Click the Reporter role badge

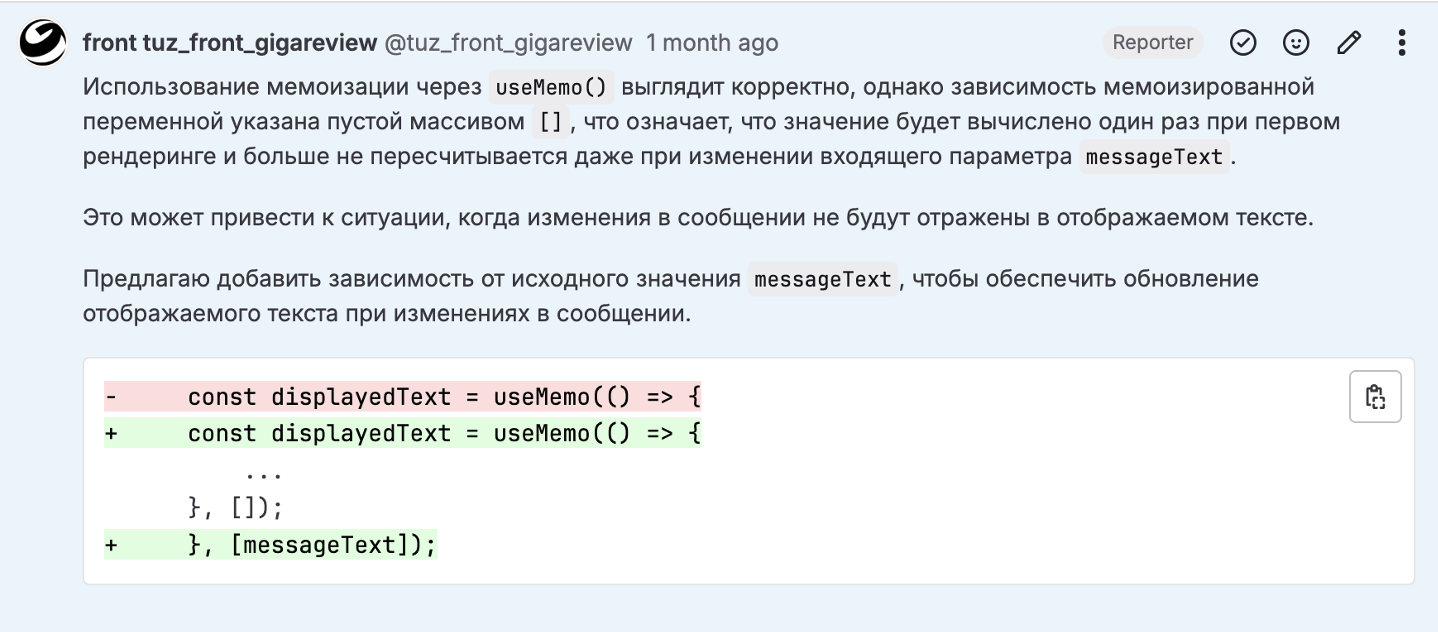1153,43
